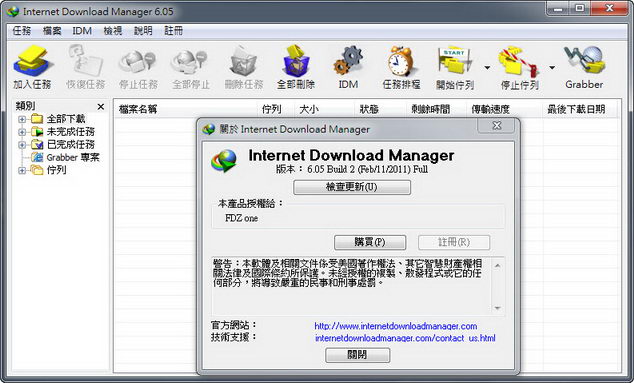Open the 註冊 menu

[173, 31]
